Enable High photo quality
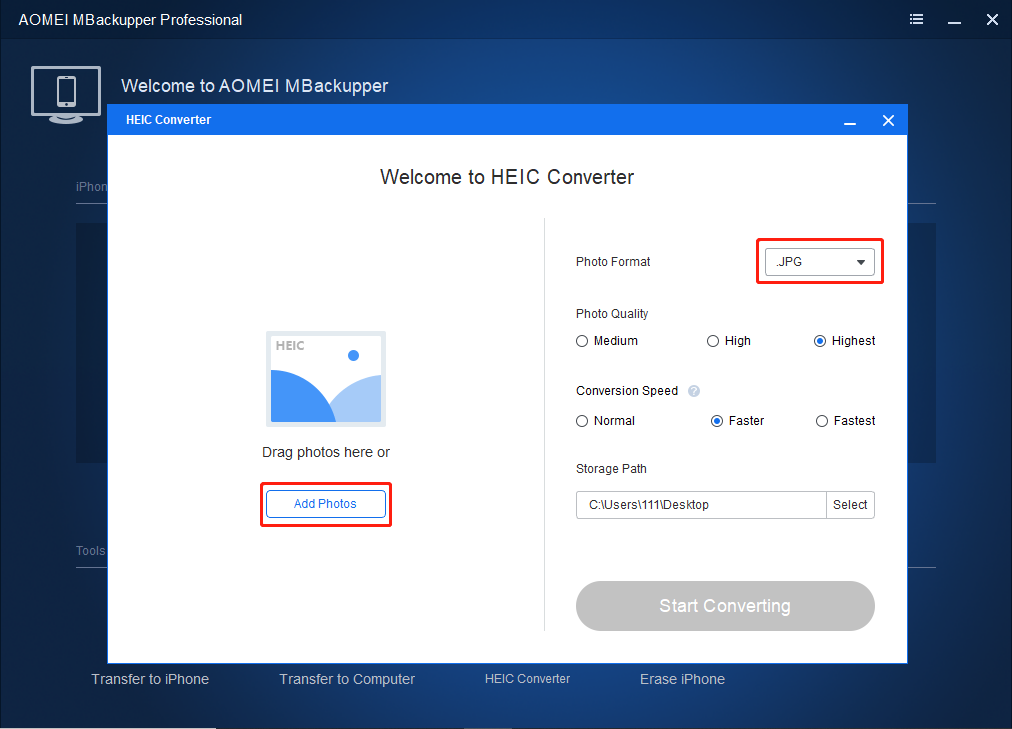This screenshot has height=729, width=1012. pos(713,341)
